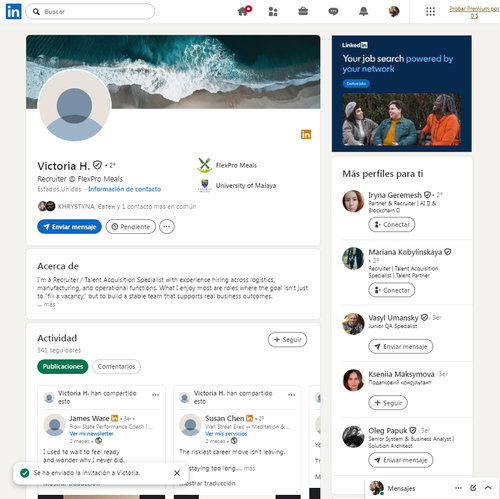
Task: Click the blue Enviar mensaje button
Action: tap(69, 227)
